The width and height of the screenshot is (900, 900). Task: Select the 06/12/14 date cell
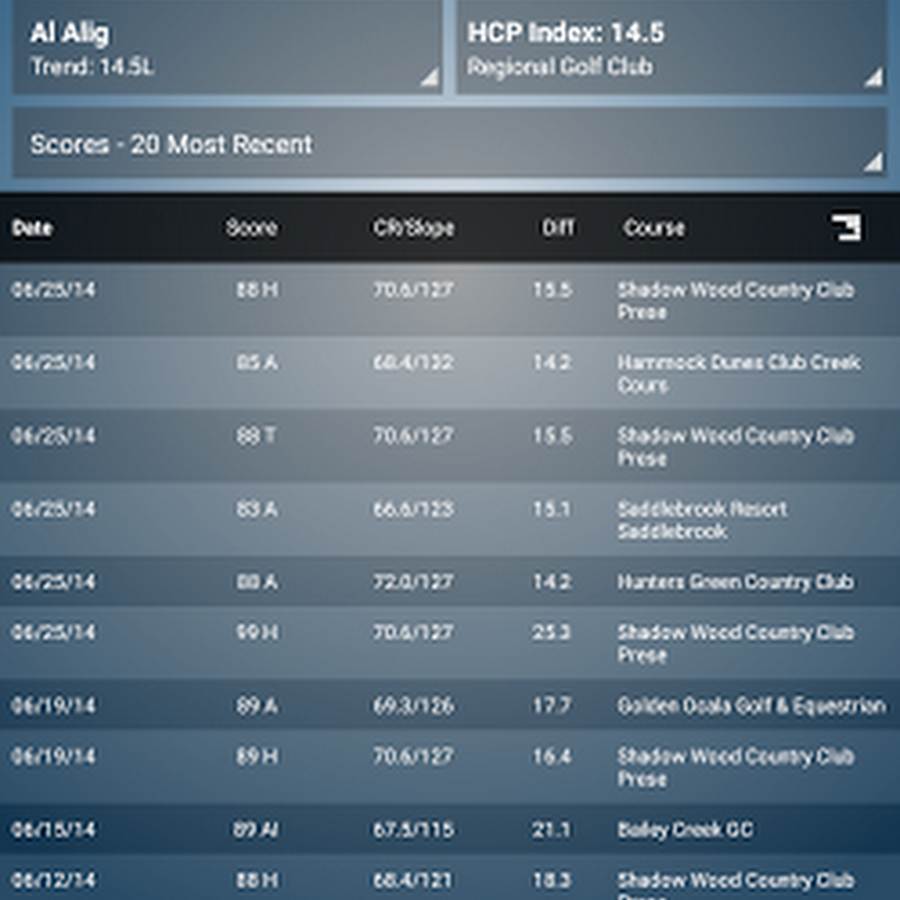tap(53, 880)
